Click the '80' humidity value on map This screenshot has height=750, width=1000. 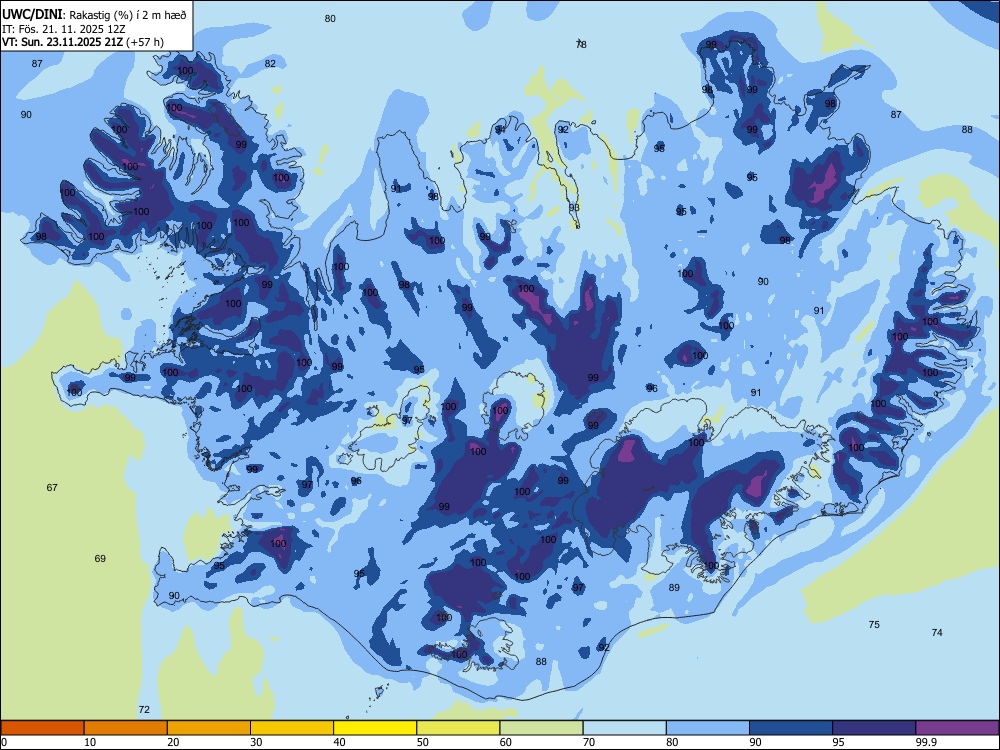tap(330, 19)
